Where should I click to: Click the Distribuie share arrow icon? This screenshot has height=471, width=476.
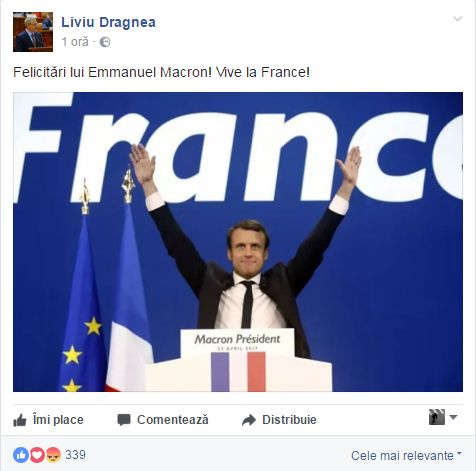point(249,420)
